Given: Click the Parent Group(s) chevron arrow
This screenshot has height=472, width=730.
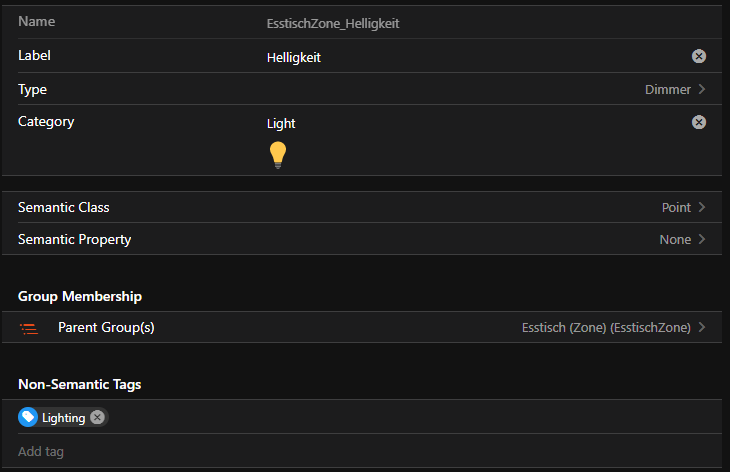Looking at the screenshot, I should 702,328.
